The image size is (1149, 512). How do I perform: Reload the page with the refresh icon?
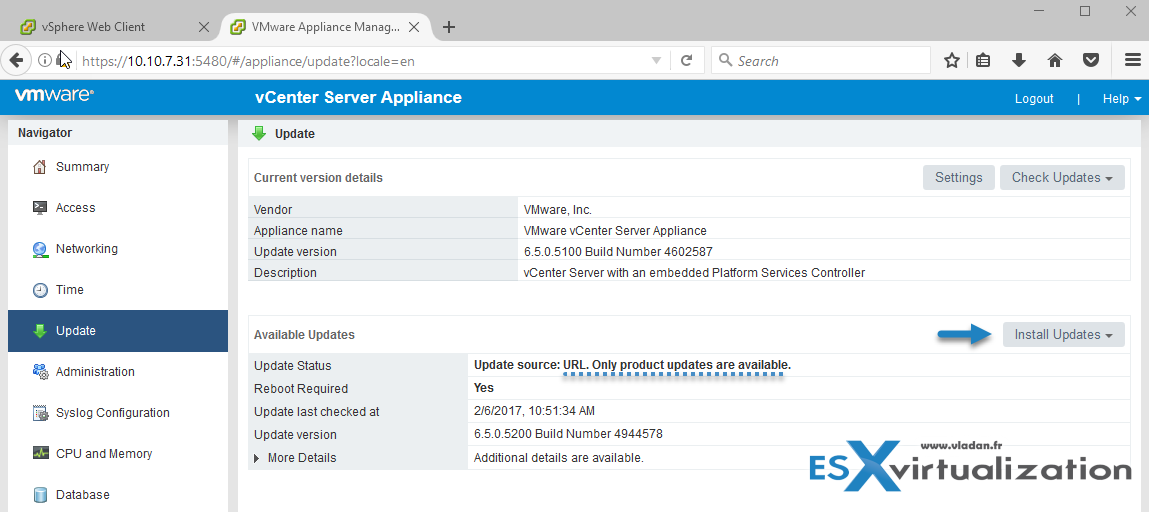(x=687, y=61)
